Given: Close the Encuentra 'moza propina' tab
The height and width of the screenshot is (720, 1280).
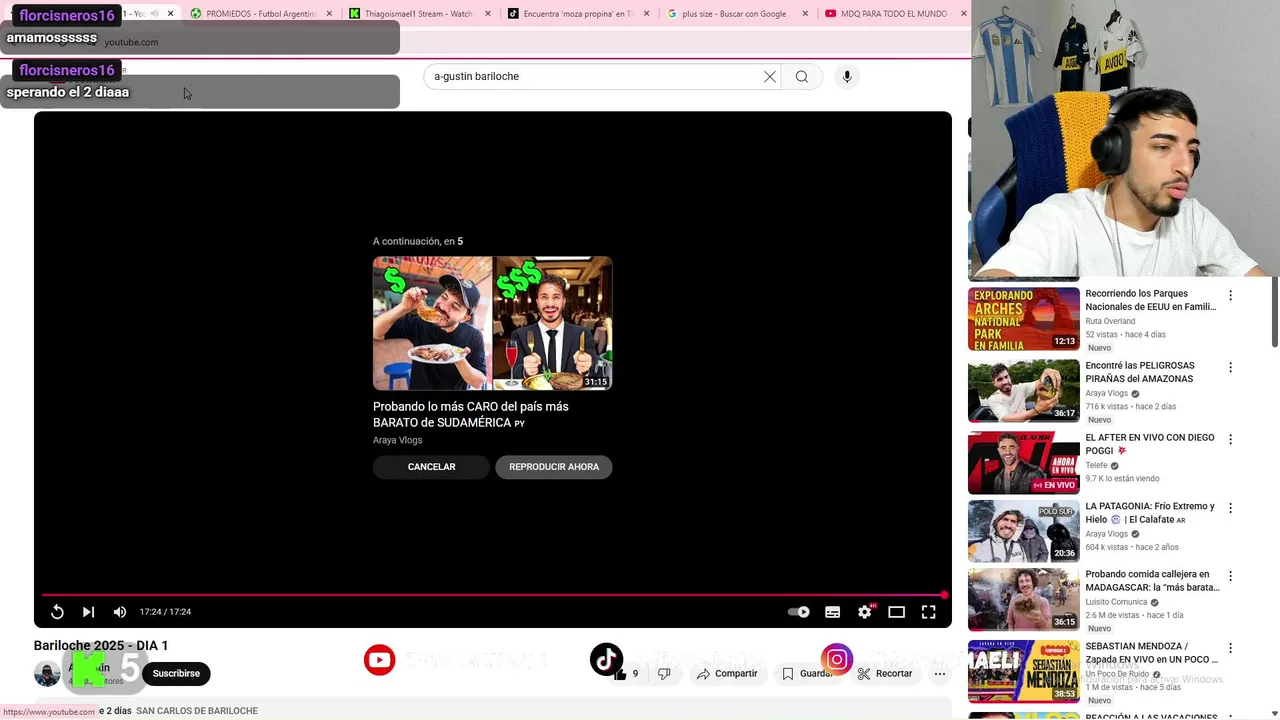Looking at the screenshot, I should [647, 14].
